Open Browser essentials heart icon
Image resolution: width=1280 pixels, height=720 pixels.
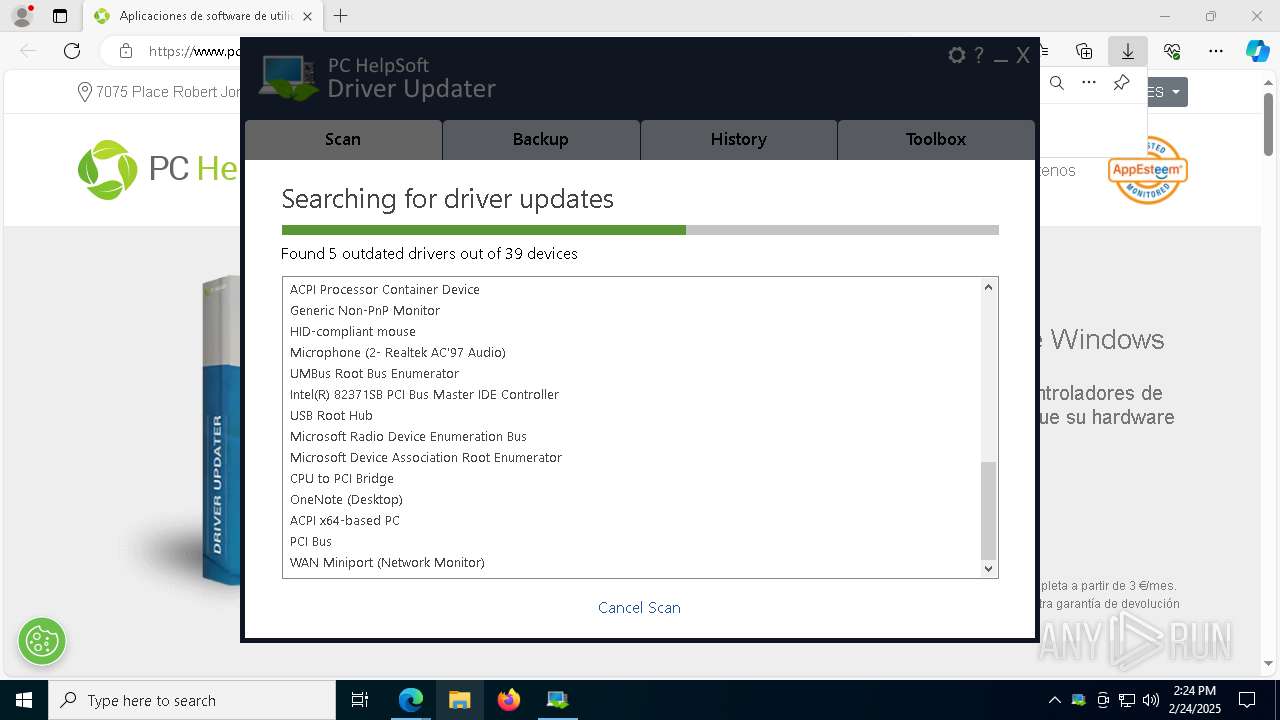(x=1172, y=51)
